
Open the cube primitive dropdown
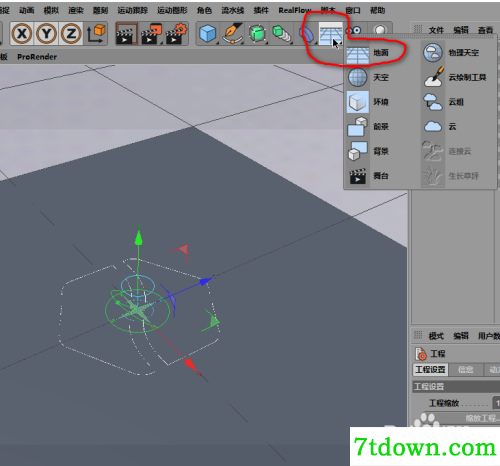pyautogui.click(x=207, y=33)
